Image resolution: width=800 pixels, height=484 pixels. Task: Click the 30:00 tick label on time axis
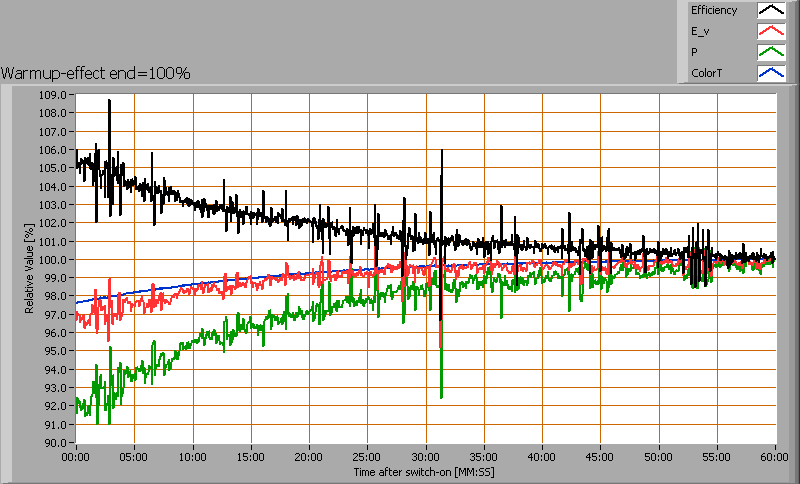click(425, 456)
